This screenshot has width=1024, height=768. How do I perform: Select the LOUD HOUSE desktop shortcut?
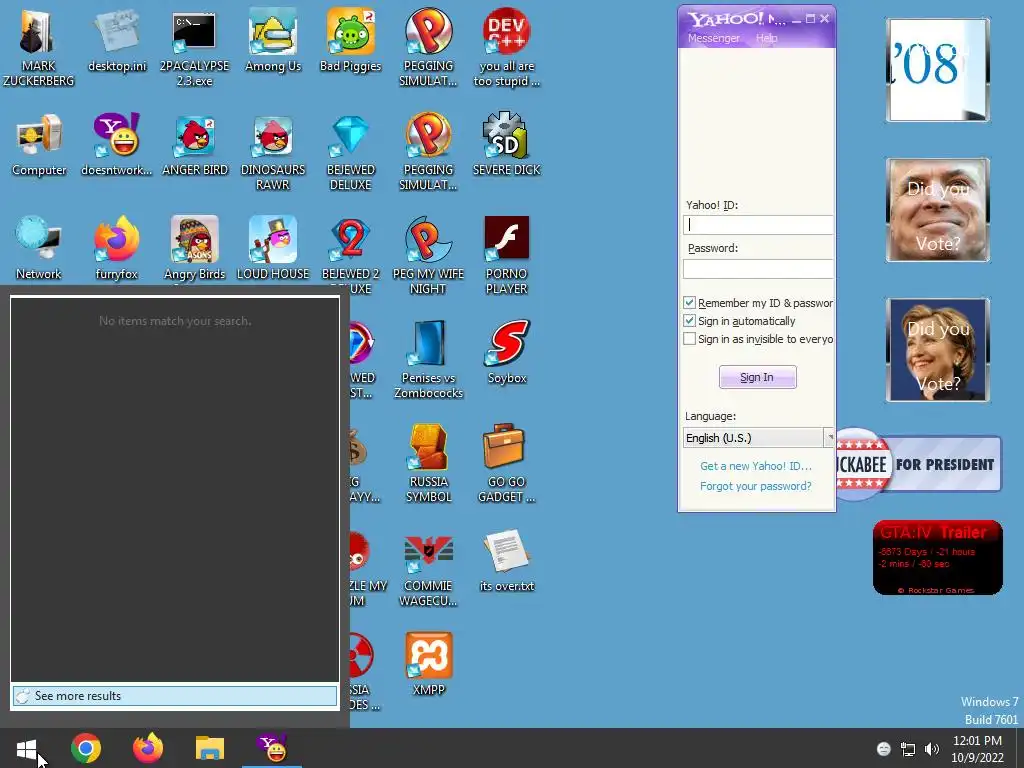273,248
